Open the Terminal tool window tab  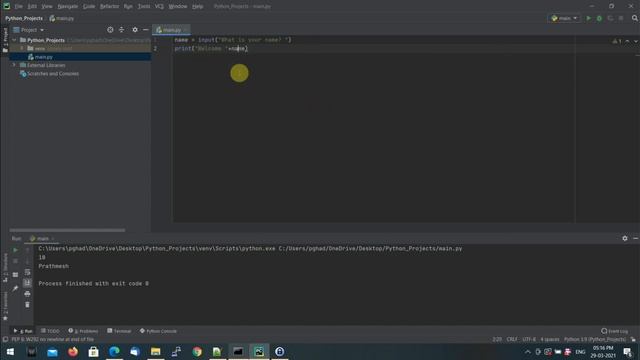click(119, 331)
